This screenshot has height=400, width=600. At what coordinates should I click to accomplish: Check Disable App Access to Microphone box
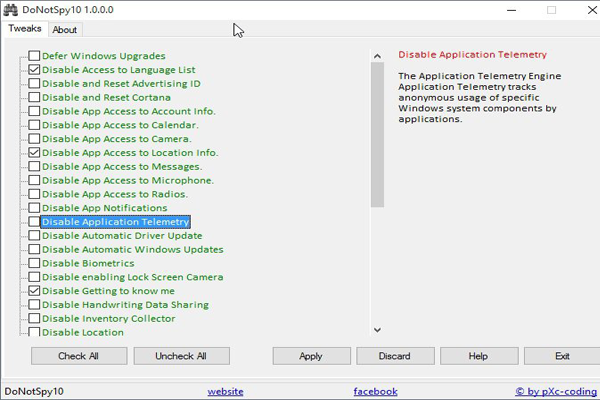(x=34, y=180)
